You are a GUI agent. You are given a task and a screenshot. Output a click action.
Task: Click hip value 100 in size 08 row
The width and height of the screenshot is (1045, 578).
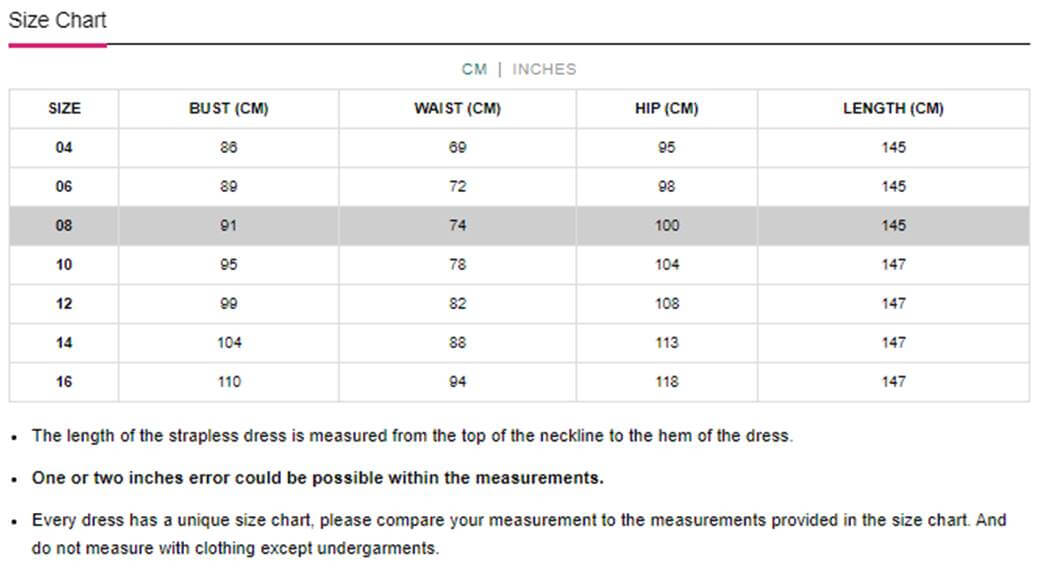click(x=667, y=225)
